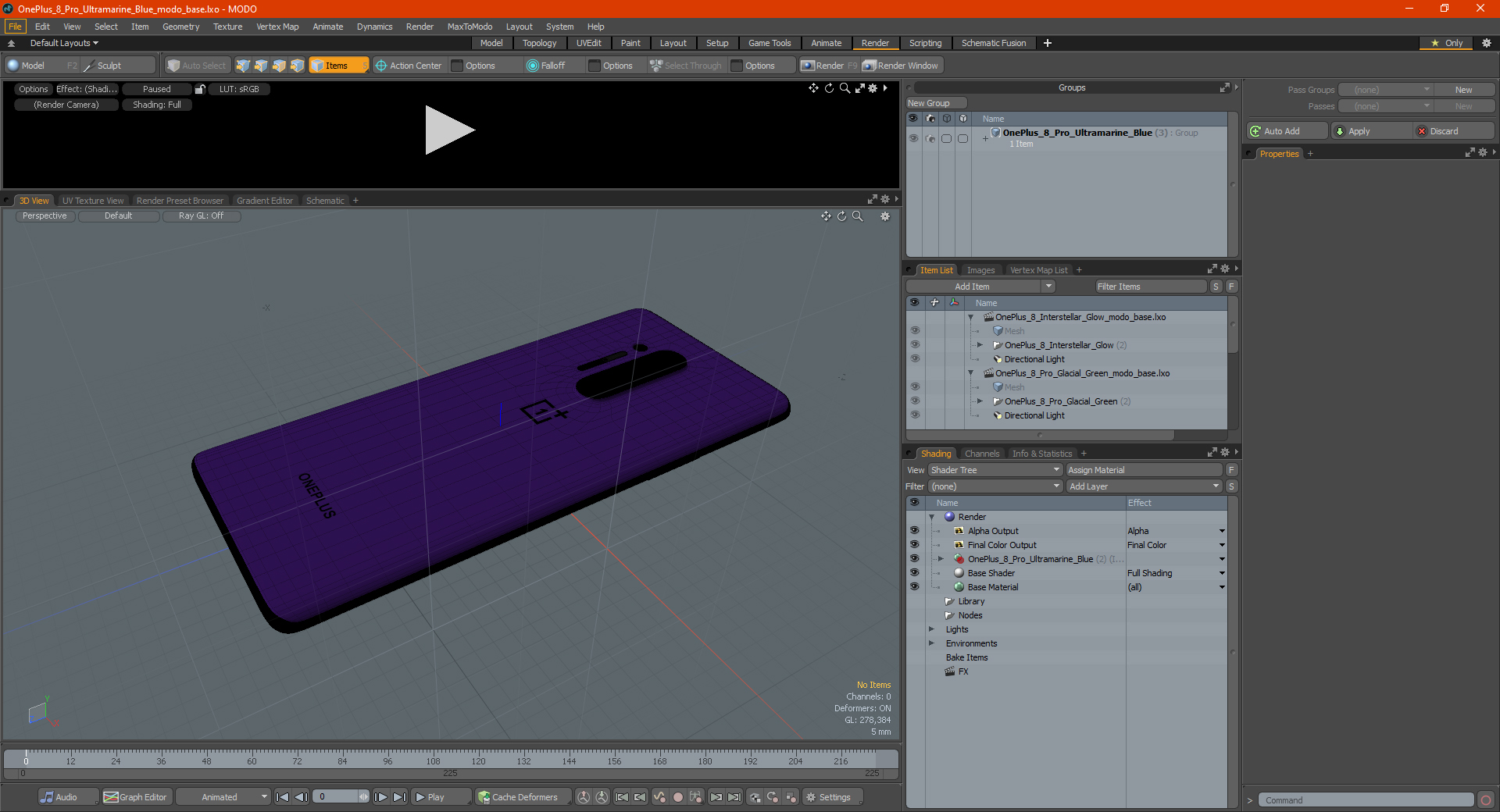Select Edges selection mode icon
Image resolution: width=1500 pixels, height=812 pixels.
coord(261,66)
